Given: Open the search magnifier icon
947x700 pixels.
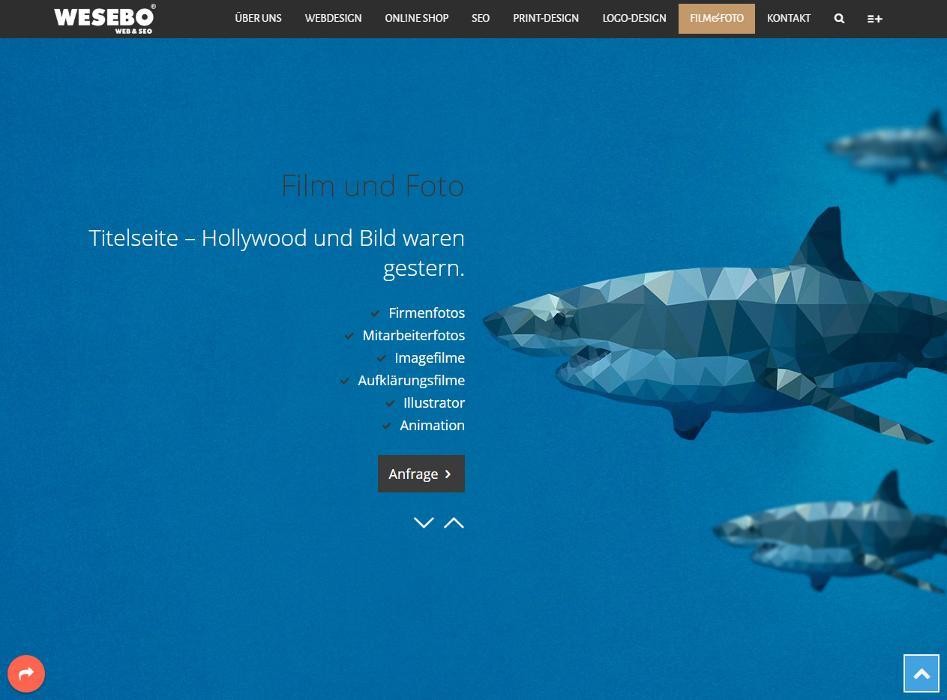Looking at the screenshot, I should tap(839, 18).
